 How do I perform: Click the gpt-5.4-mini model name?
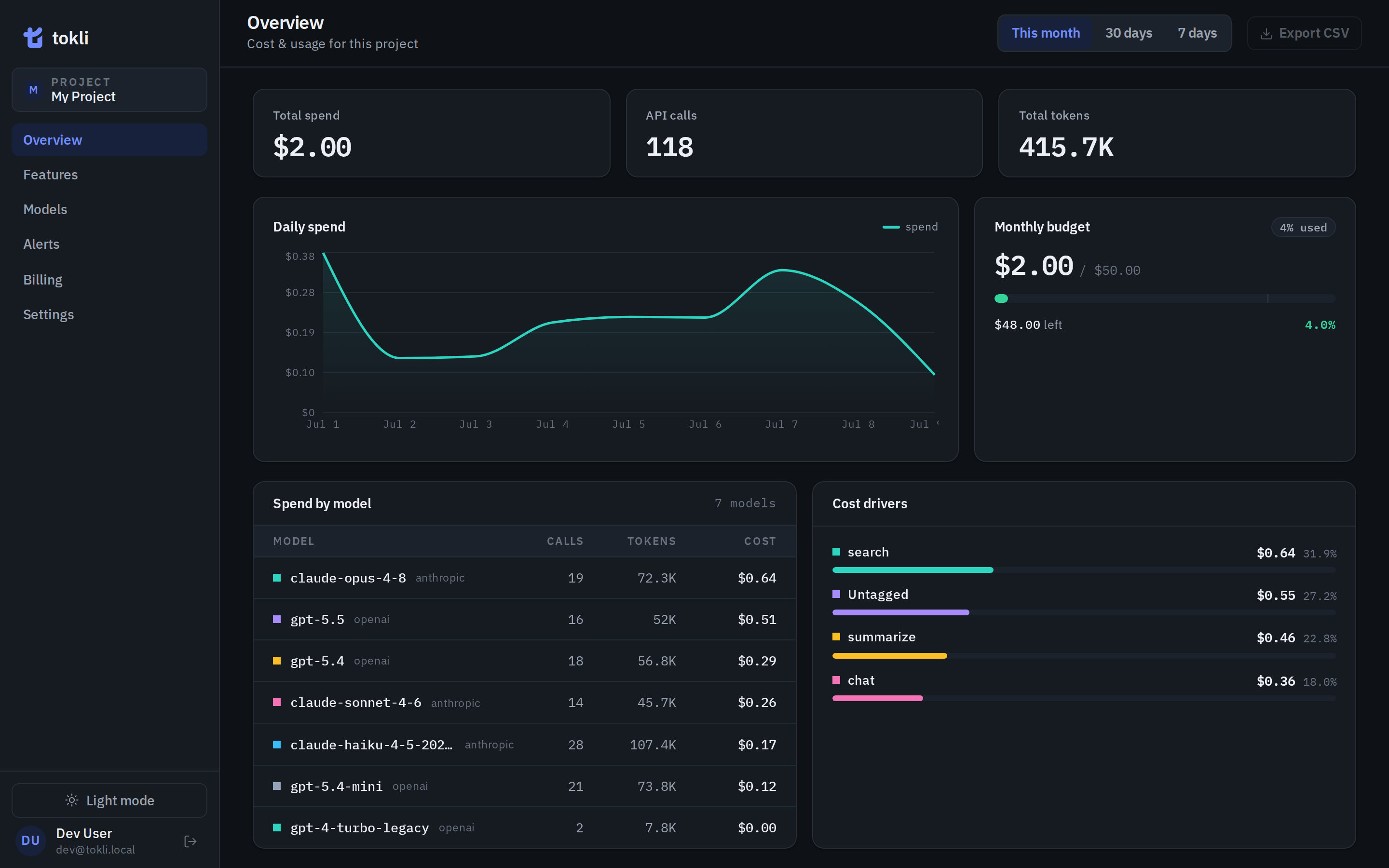pyautogui.click(x=336, y=786)
